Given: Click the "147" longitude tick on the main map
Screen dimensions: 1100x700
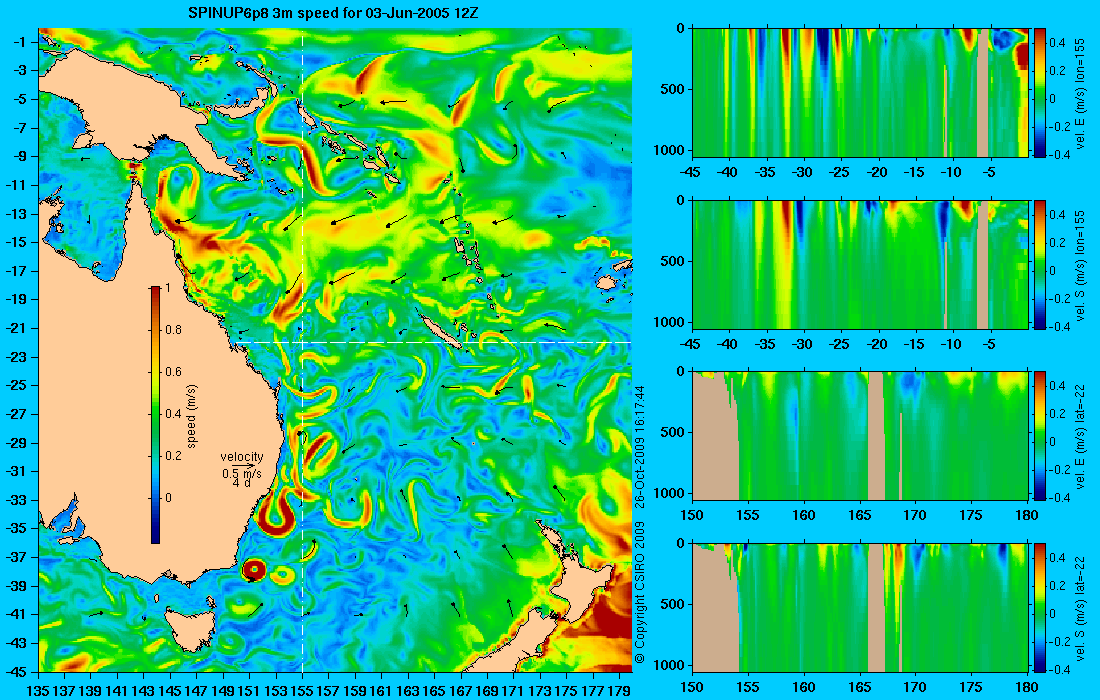Looking at the screenshot, I should click(x=196, y=690).
